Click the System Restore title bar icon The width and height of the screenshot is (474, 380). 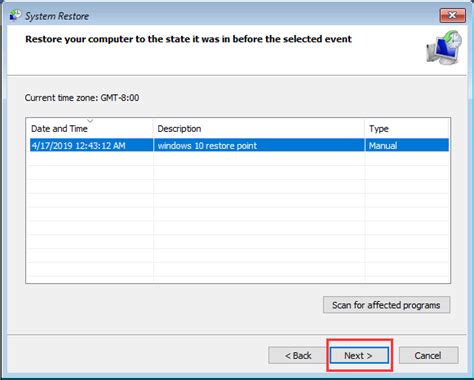click(x=15, y=15)
